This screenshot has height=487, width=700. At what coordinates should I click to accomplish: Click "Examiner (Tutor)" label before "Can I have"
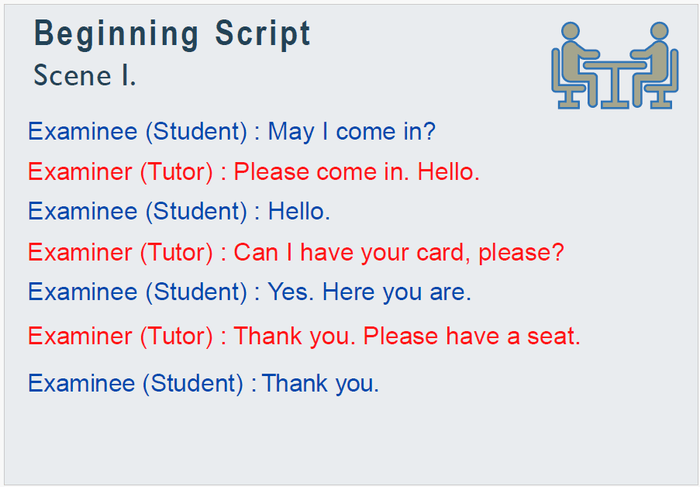point(120,252)
